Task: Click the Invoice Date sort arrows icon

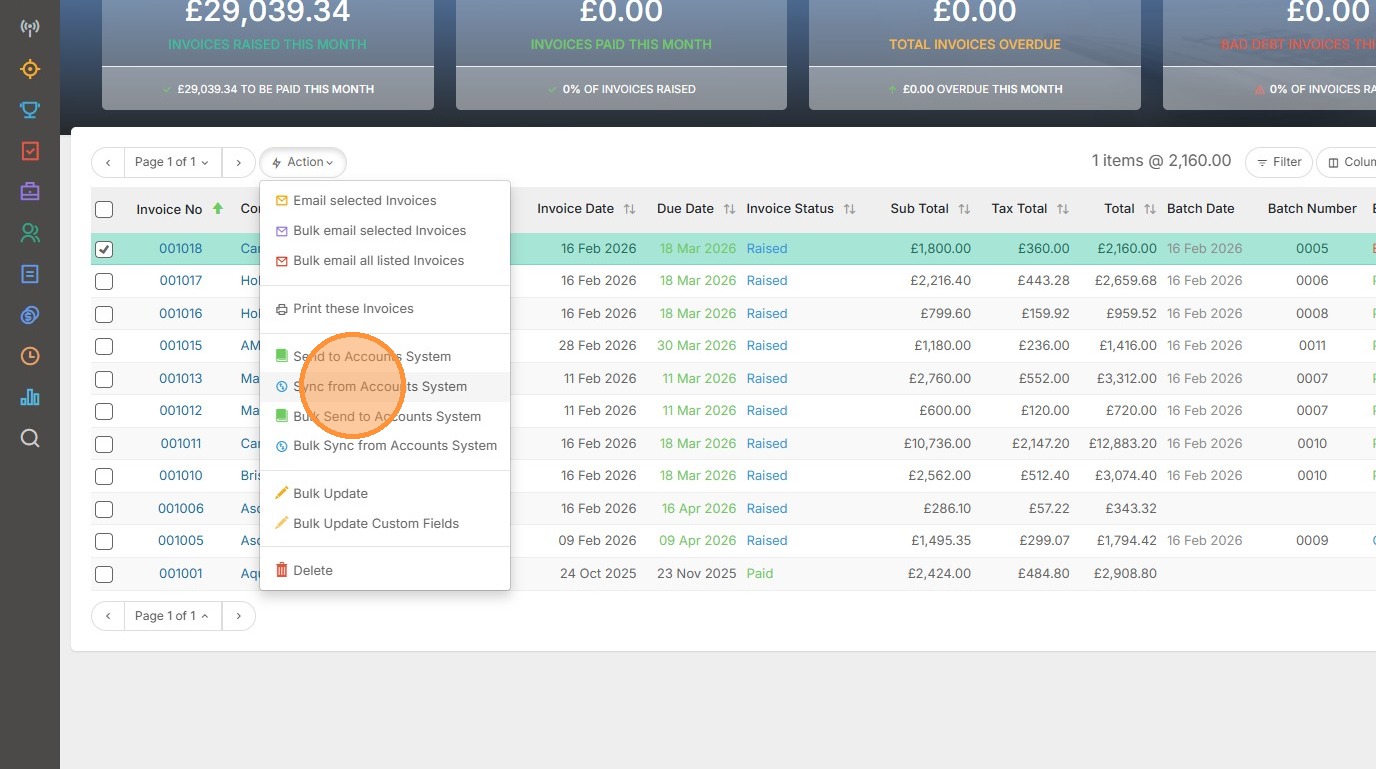Action: coord(629,209)
